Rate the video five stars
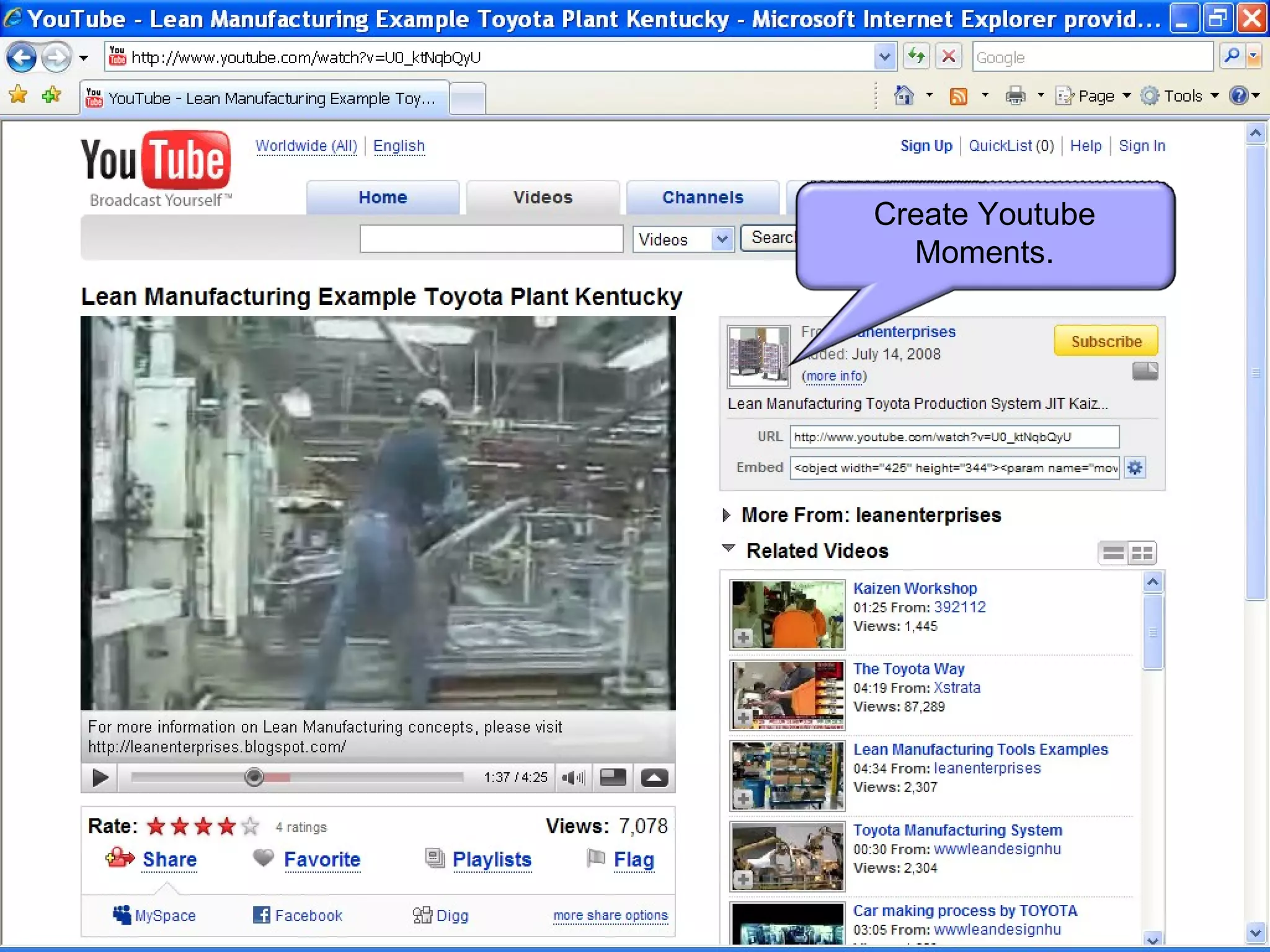1270x952 pixels. 251,826
